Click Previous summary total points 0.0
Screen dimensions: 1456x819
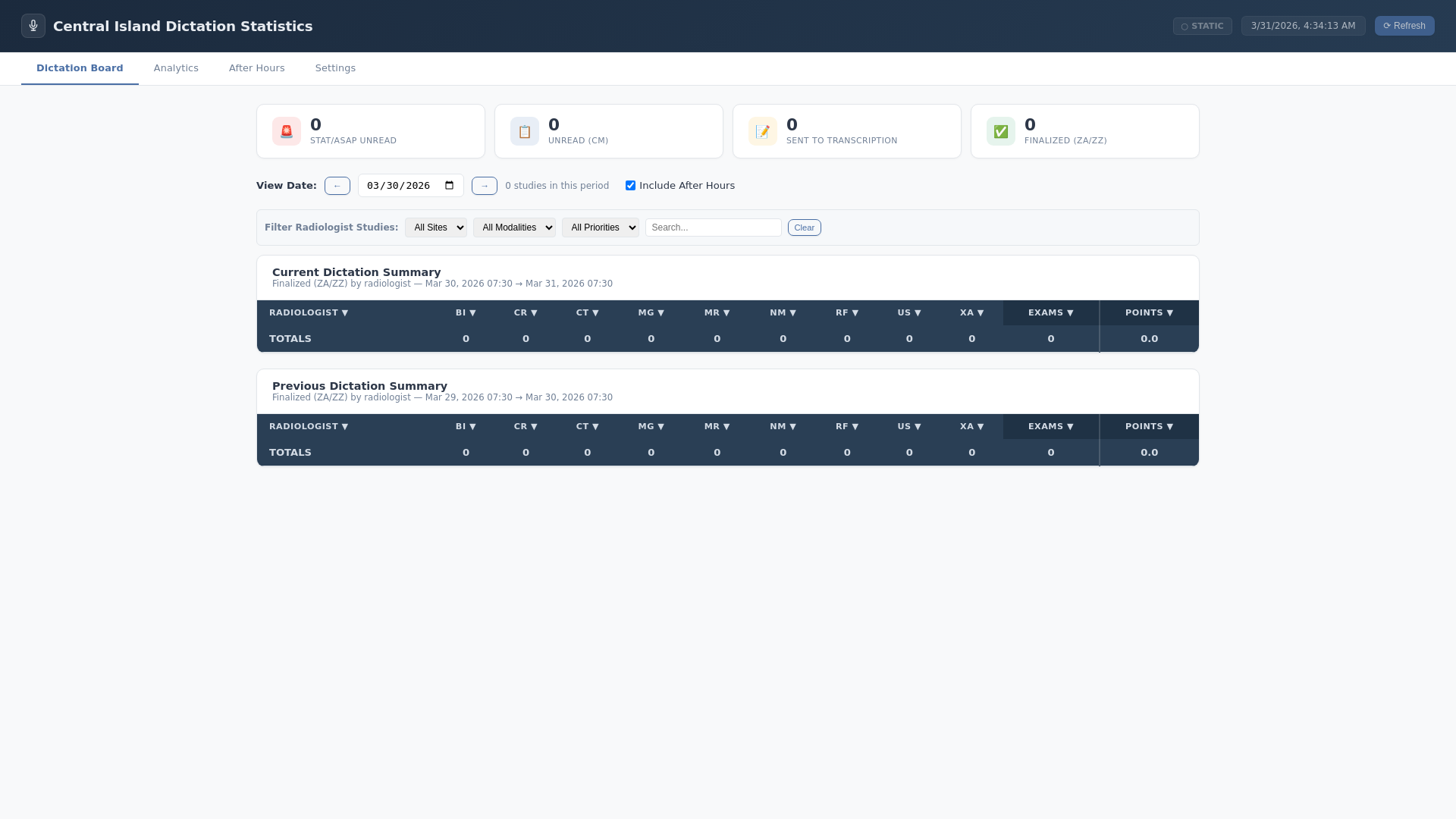click(1150, 453)
